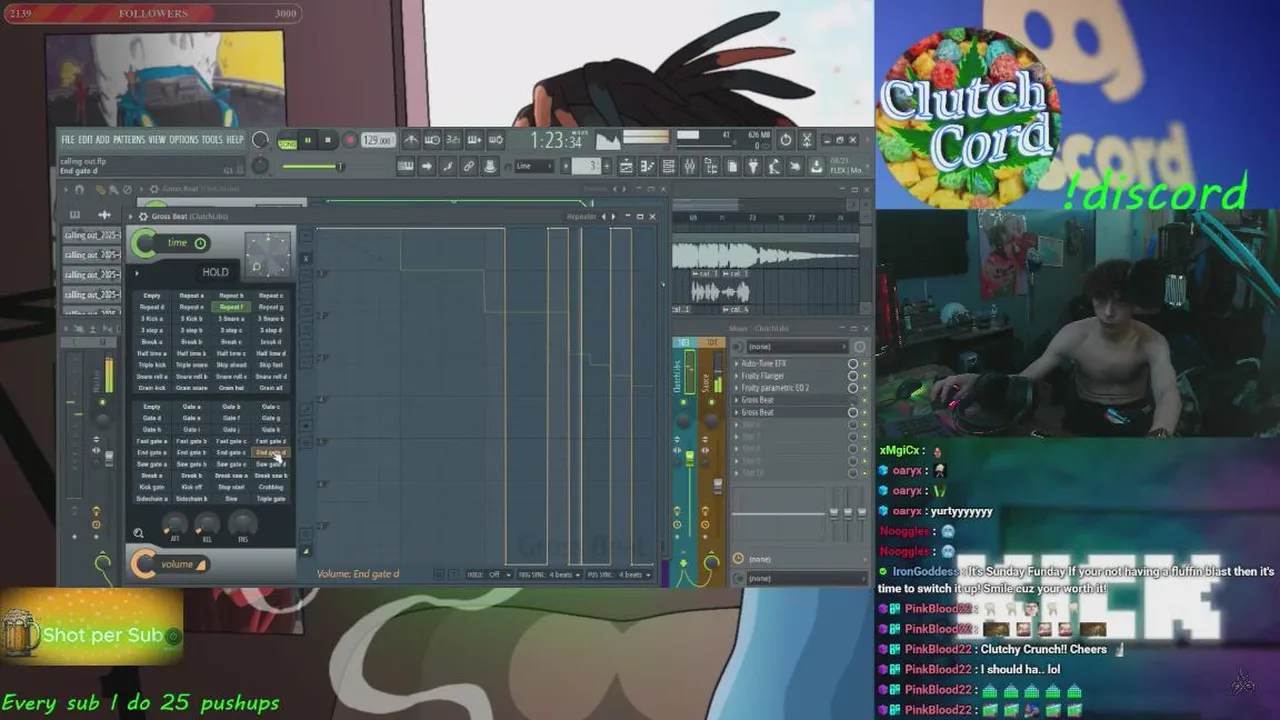This screenshot has width=1280, height=720.
Task: Select the Sidechain a volume preset
Action: [152, 498]
